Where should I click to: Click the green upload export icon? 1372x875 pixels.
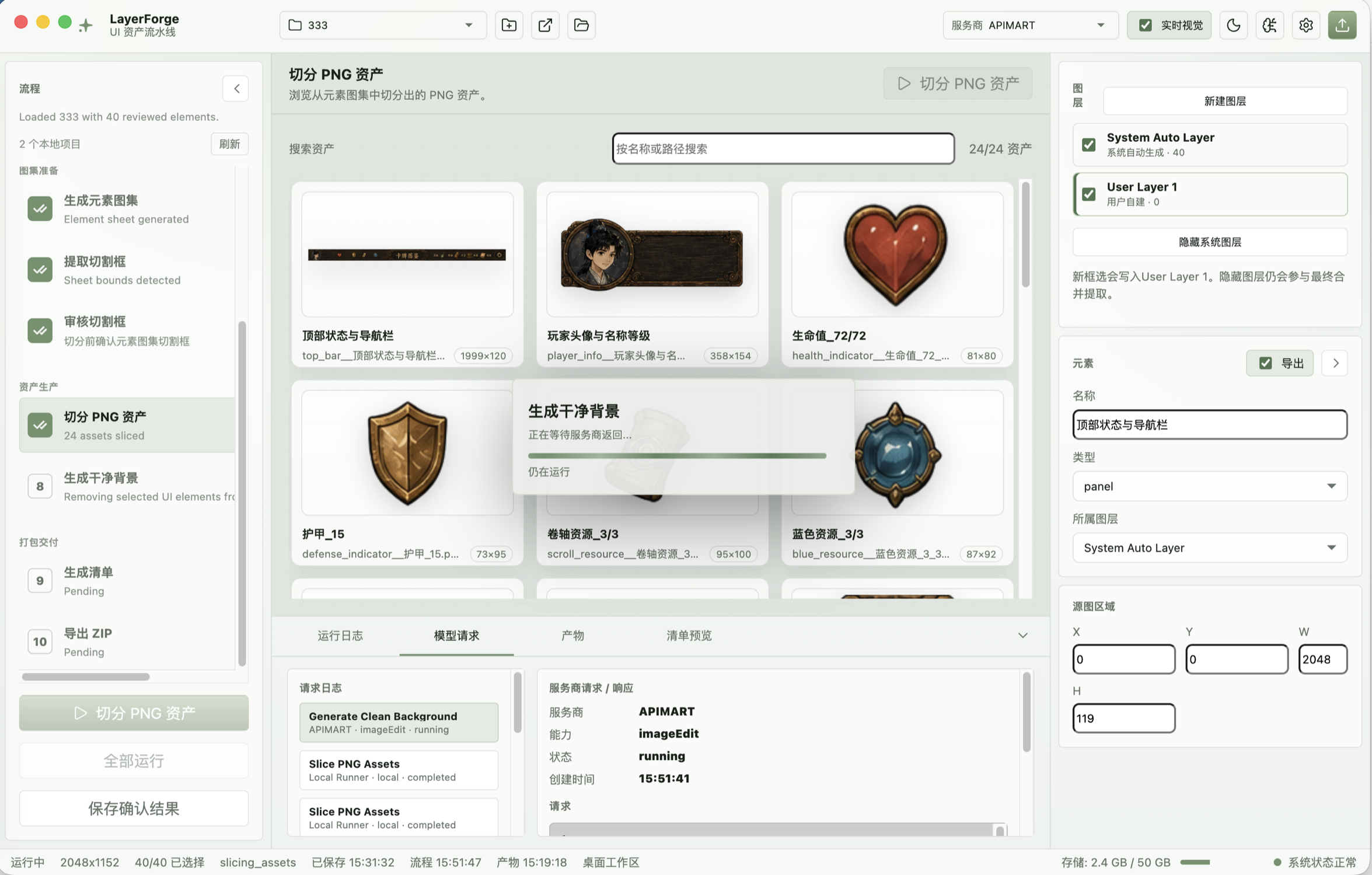(1342, 25)
